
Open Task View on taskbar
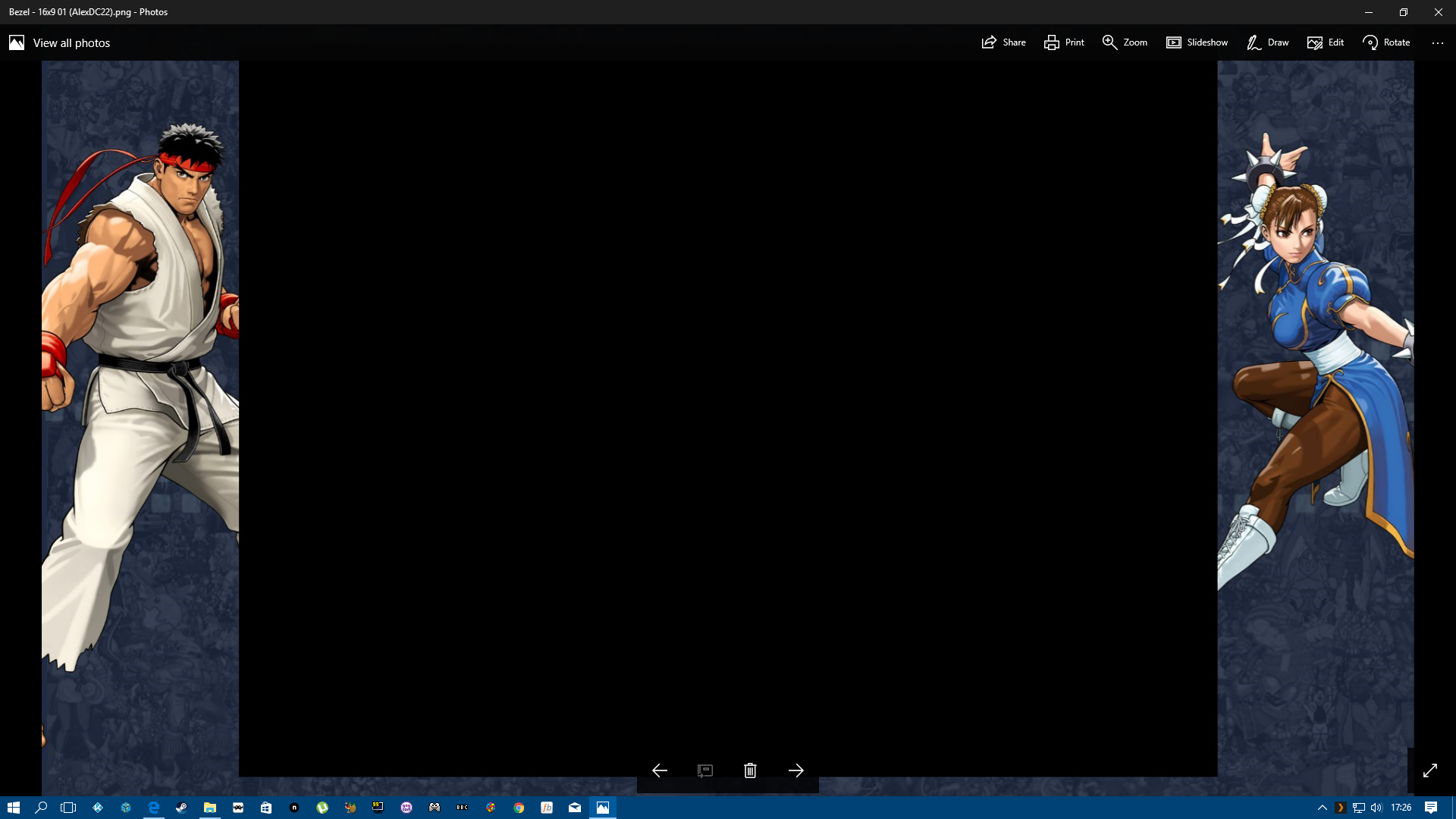tap(69, 808)
